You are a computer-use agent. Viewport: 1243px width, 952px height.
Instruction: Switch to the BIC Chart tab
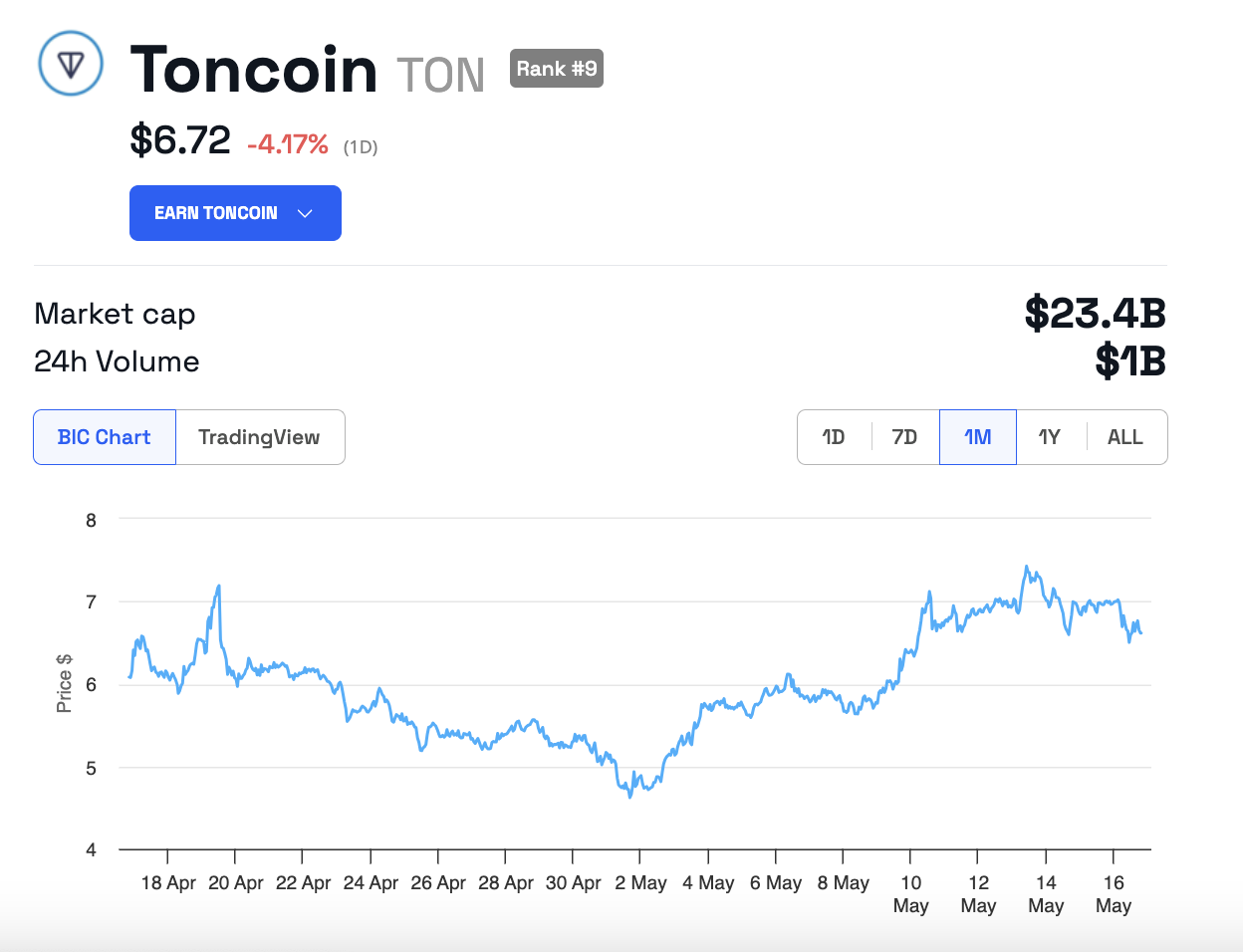105,437
